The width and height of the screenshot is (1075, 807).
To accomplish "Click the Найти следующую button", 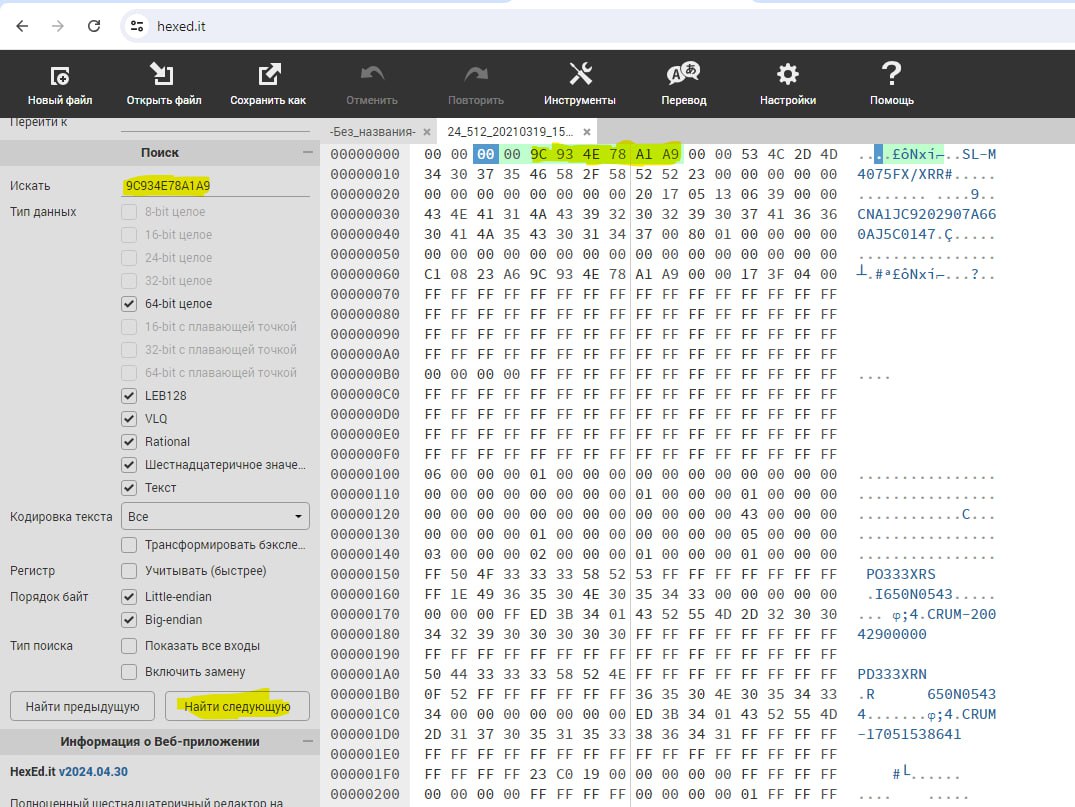I will [237, 707].
